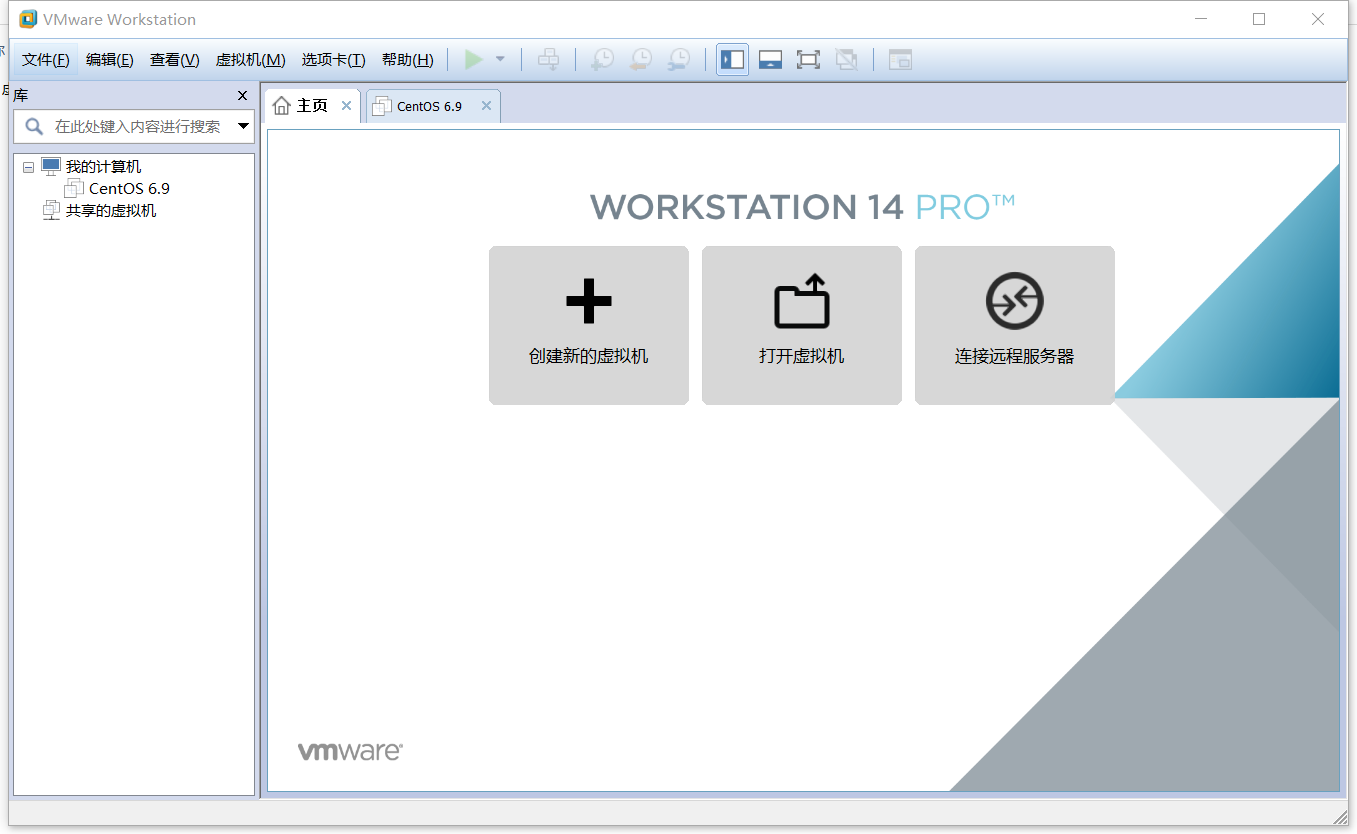Close the CentOS 6.9 tab
This screenshot has height=834, width=1357.
(x=486, y=106)
